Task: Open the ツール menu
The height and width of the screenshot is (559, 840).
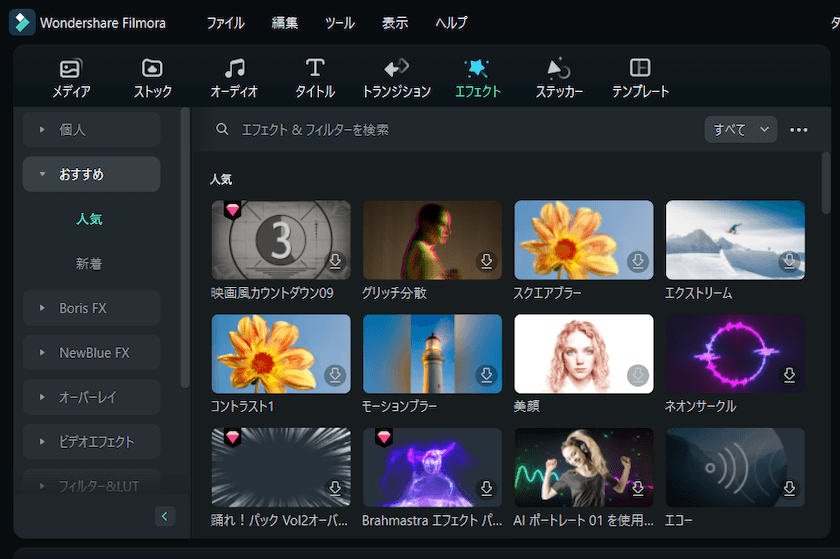Action: click(x=338, y=22)
